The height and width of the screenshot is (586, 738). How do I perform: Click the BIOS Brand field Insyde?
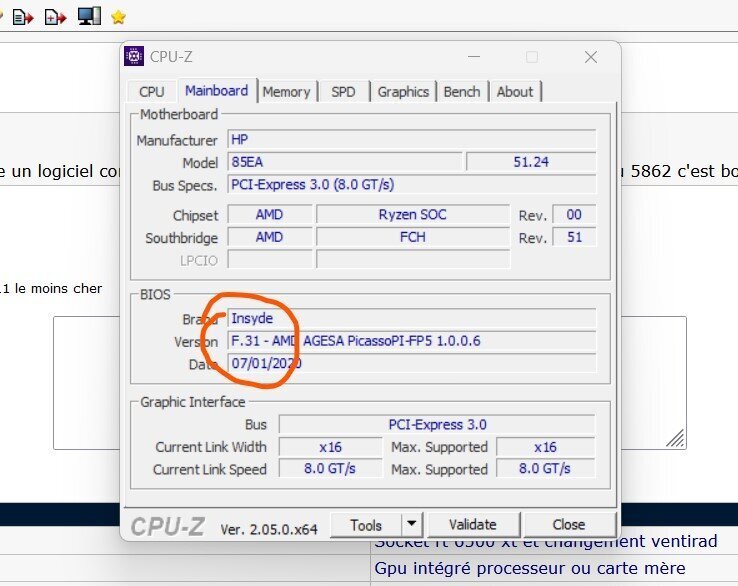tap(412, 318)
